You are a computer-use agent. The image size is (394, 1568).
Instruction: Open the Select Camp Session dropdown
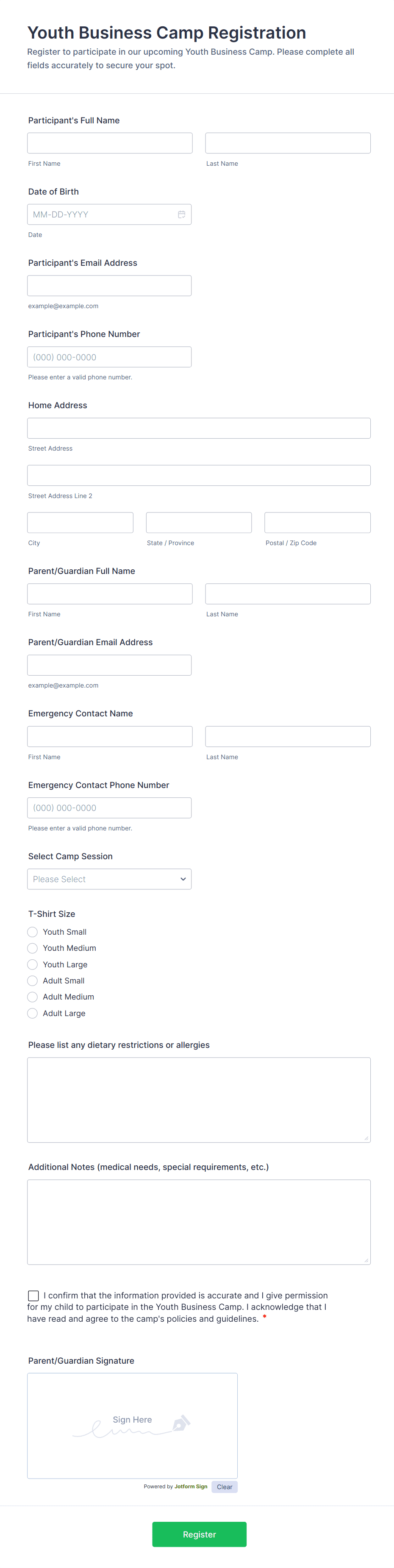109,879
